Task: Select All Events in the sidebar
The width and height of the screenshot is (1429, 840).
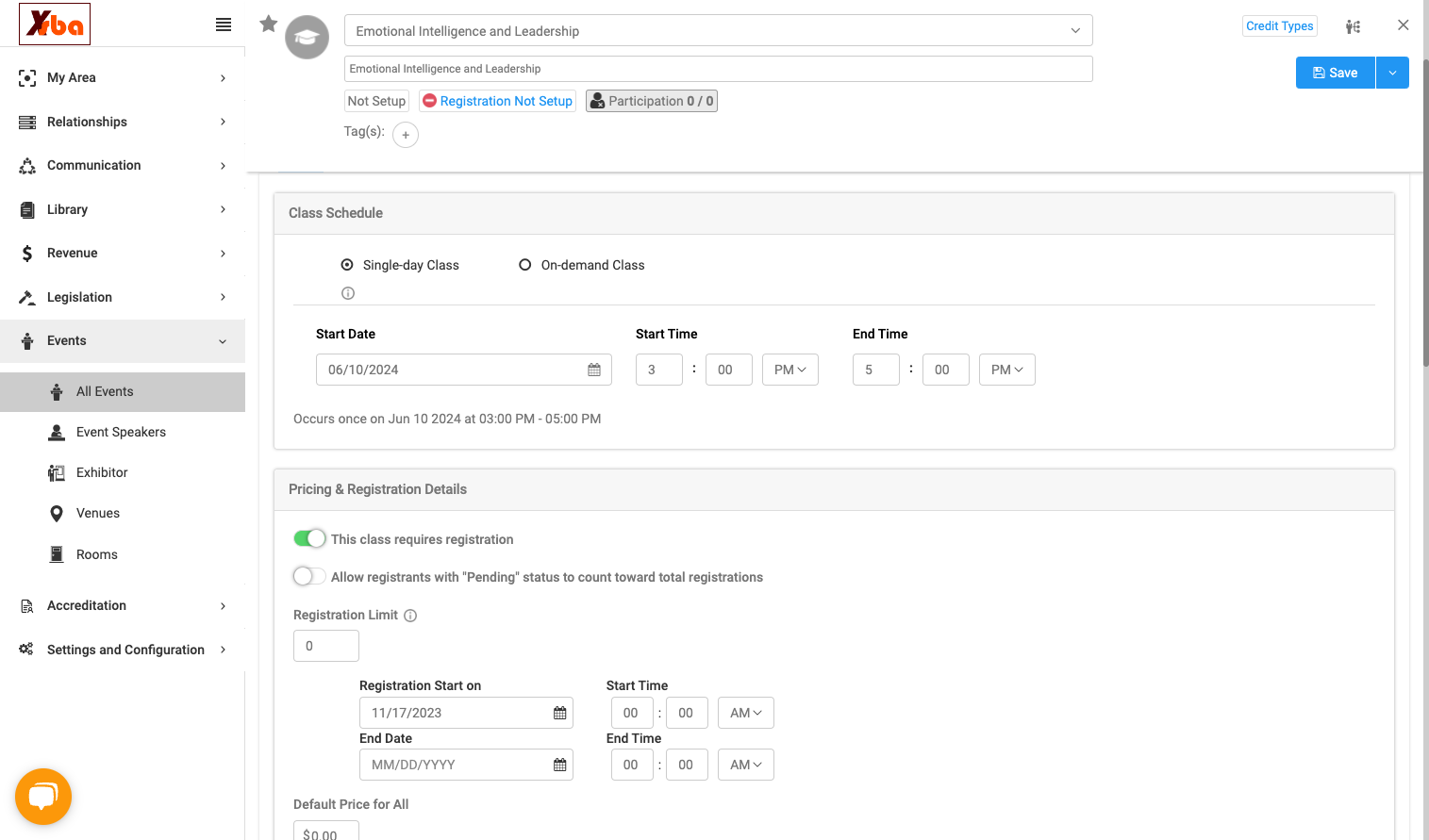Action: (123, 391)
